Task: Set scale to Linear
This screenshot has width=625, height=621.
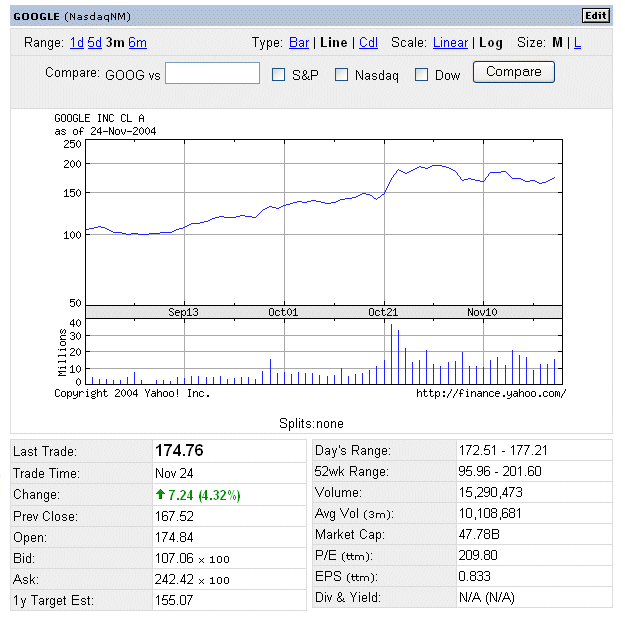Action: [x=450, y=42]
